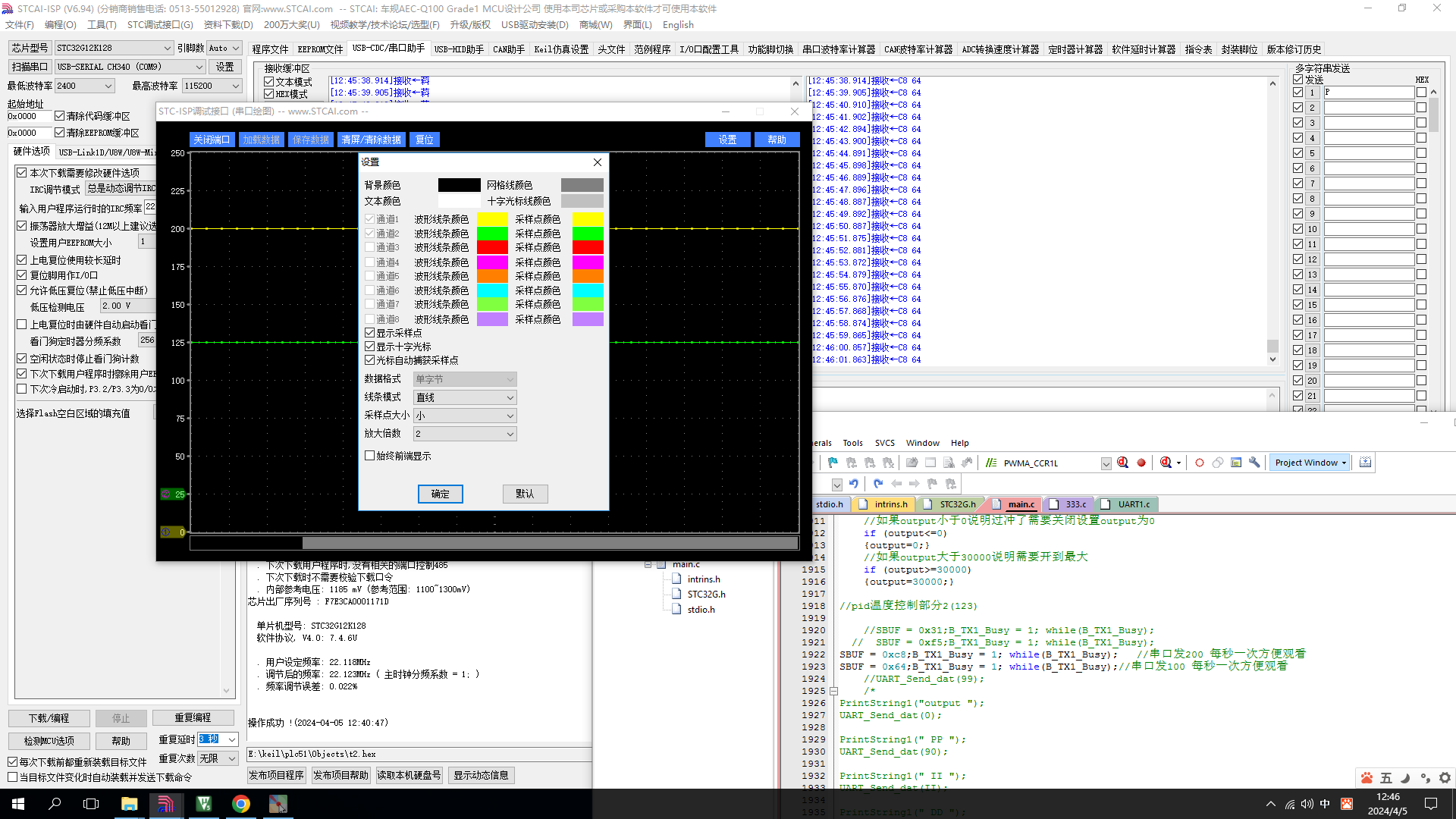Click Keil kill-all-breakpoints linked circles icon

(1218, 463)
